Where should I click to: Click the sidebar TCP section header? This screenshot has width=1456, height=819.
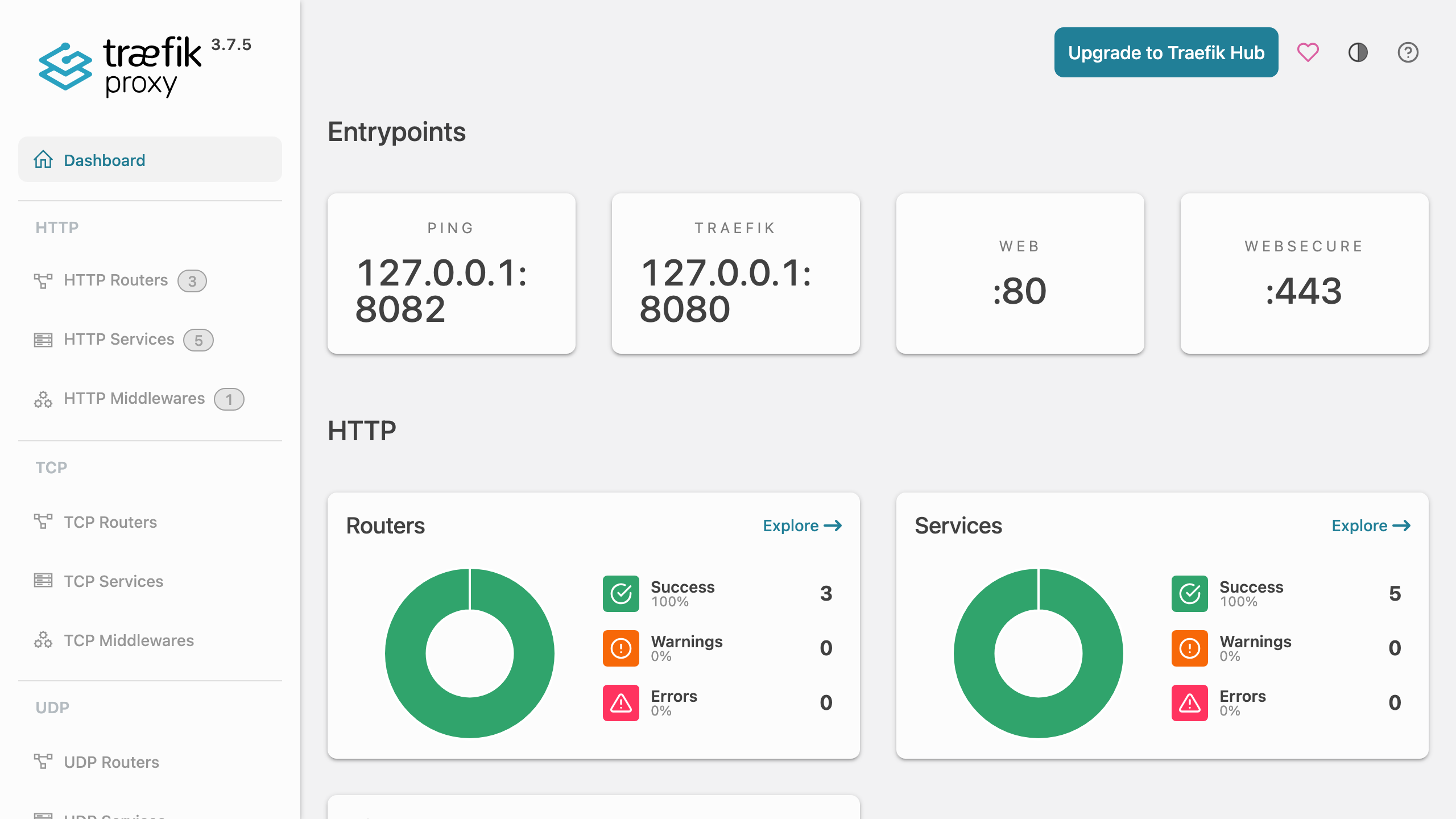tap(51, 468)
